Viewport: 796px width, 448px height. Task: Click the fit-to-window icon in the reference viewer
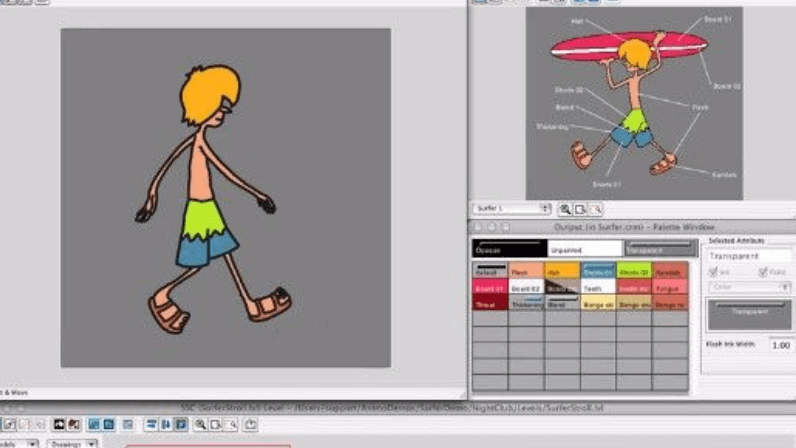581,209
